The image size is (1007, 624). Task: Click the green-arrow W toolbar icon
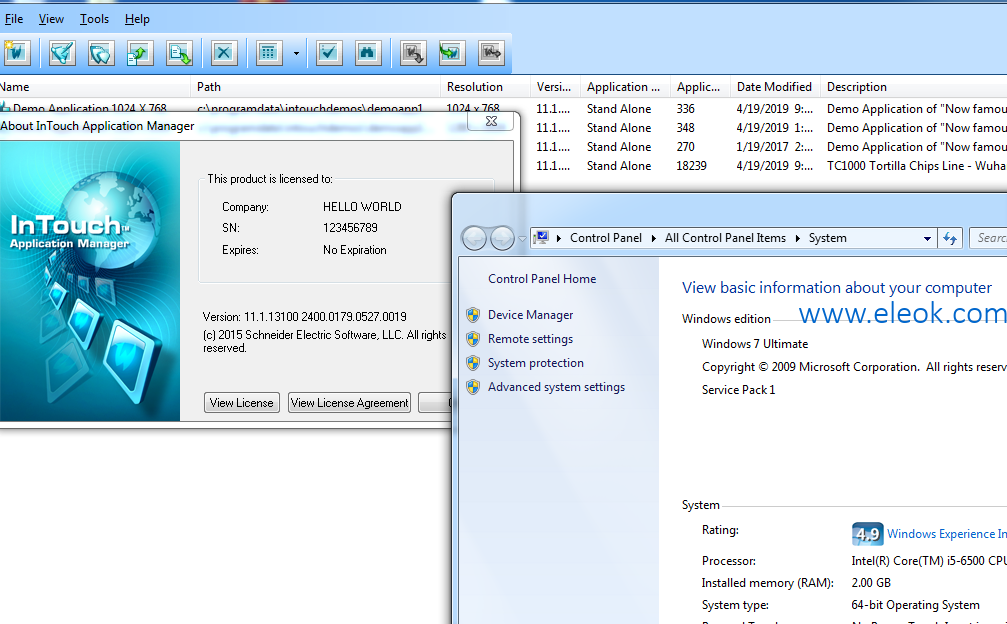(x=451, y=53)
